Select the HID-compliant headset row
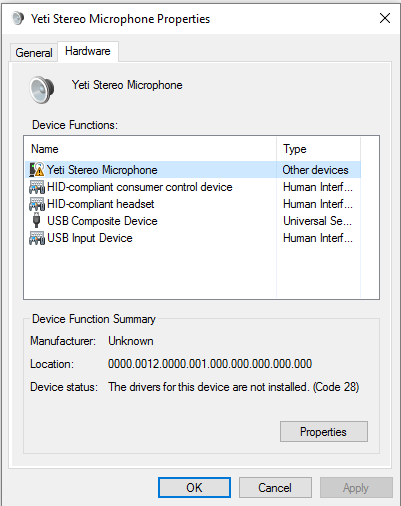Screen dimensions: 401x506 pyautogui.click(x=193, y=204)
